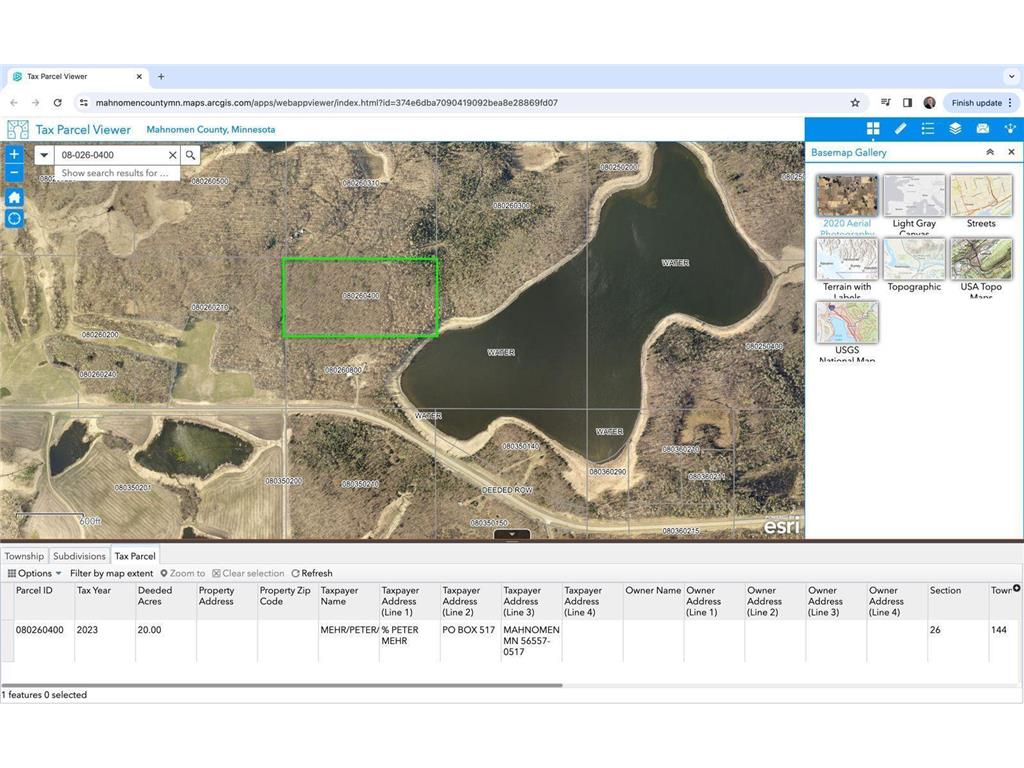Collapse the Basemap Gallery panel
1024x768 pixels.
tap(990, 152)
